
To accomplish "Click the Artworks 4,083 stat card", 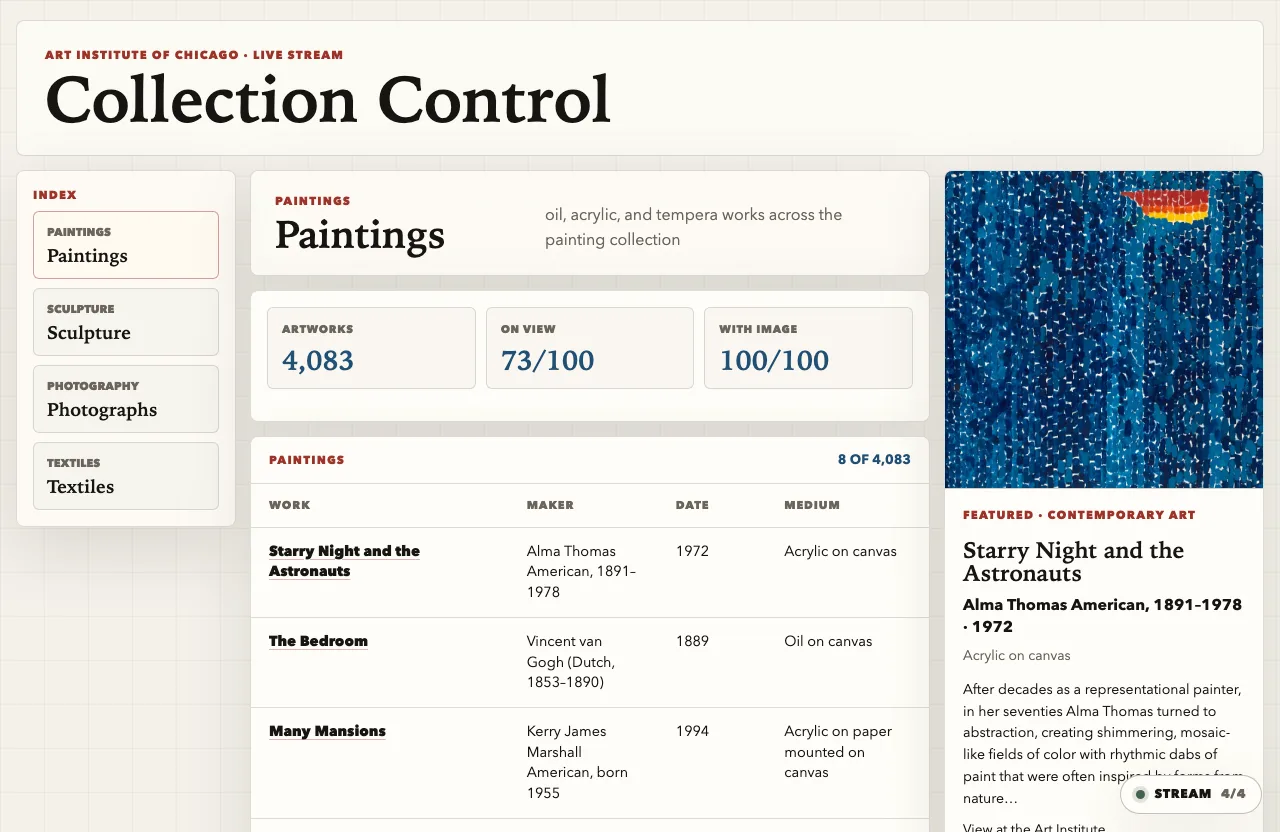I will coord(371,348).
